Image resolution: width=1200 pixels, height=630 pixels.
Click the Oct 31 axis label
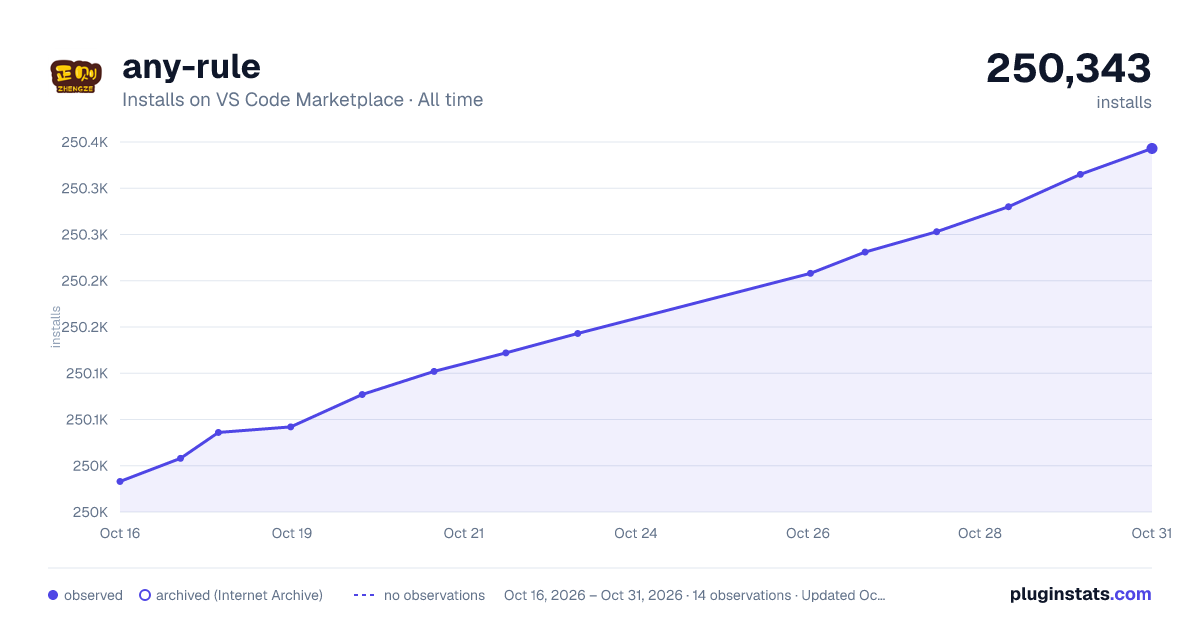pos(1151,533)
